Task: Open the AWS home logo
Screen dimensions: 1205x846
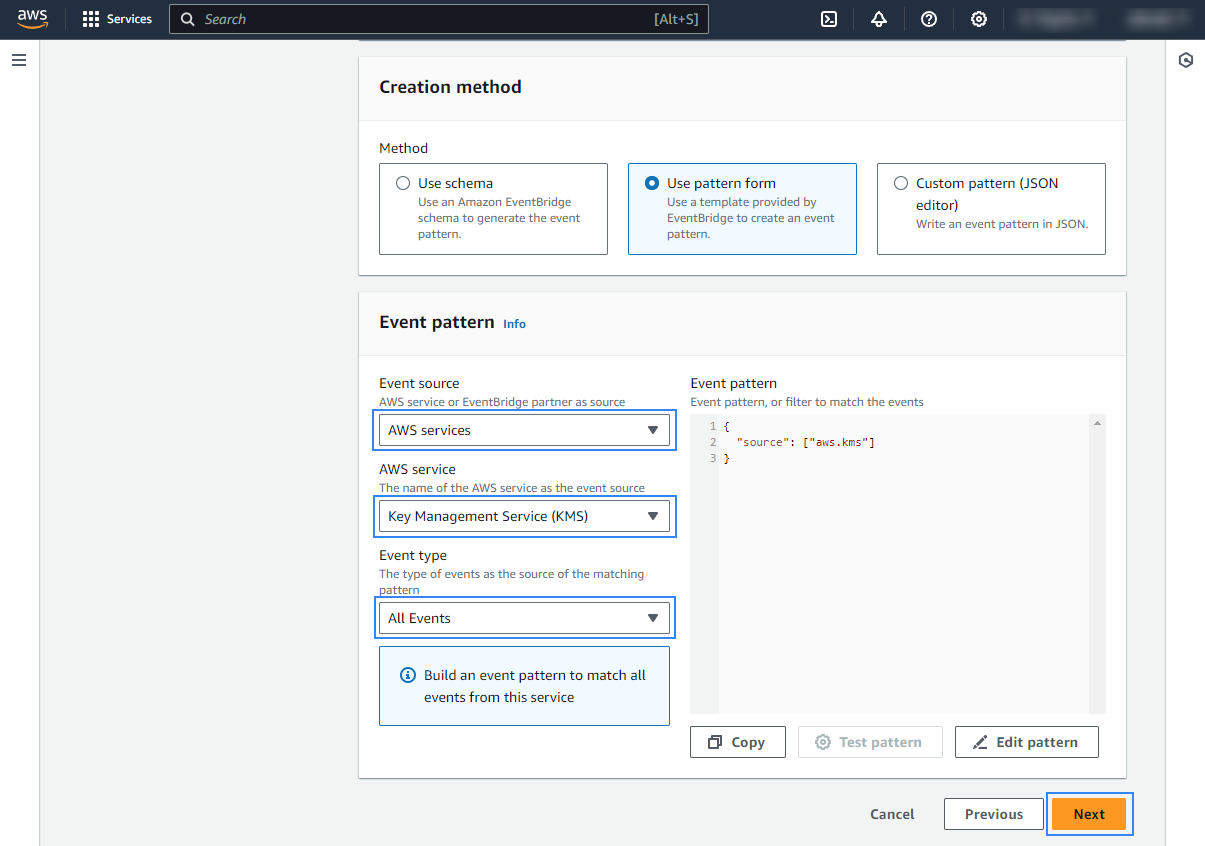Action: [x=32, y=19]
